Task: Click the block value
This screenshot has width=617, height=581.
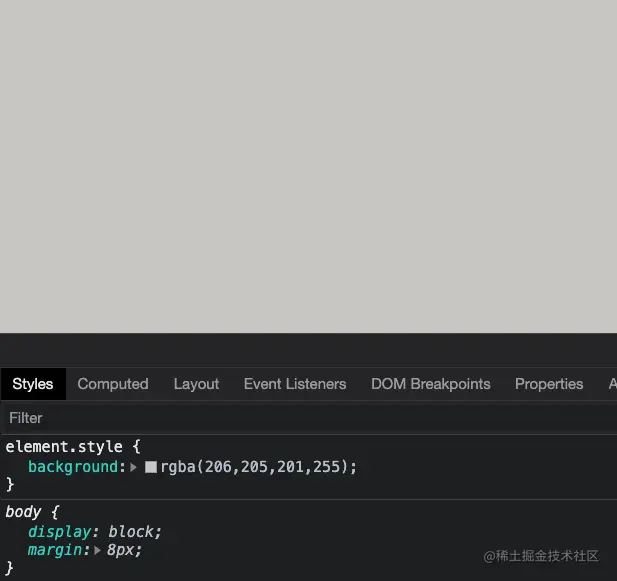Action: tap(131, 532)
